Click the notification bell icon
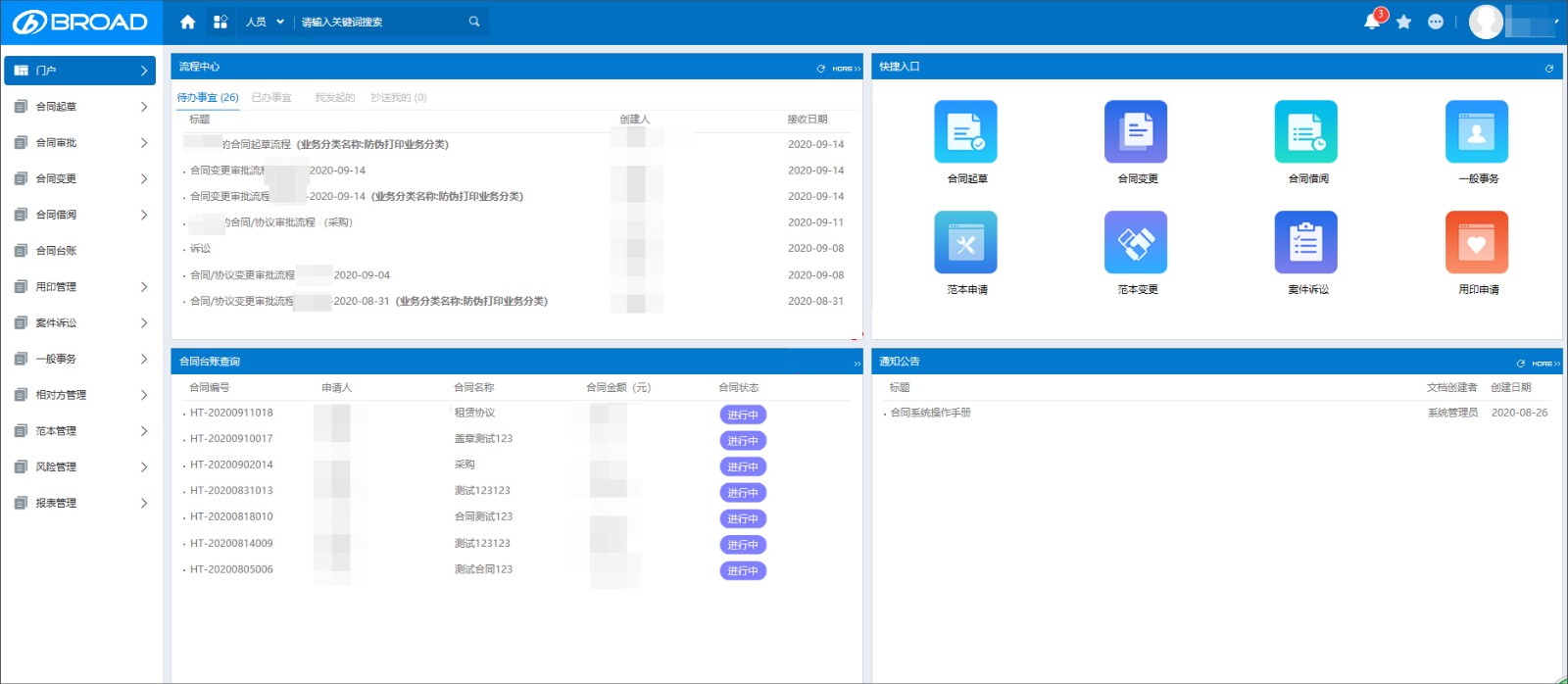Image resolution: width=1568 pixels, height=684 pixels. click(x=1372, y=22)
